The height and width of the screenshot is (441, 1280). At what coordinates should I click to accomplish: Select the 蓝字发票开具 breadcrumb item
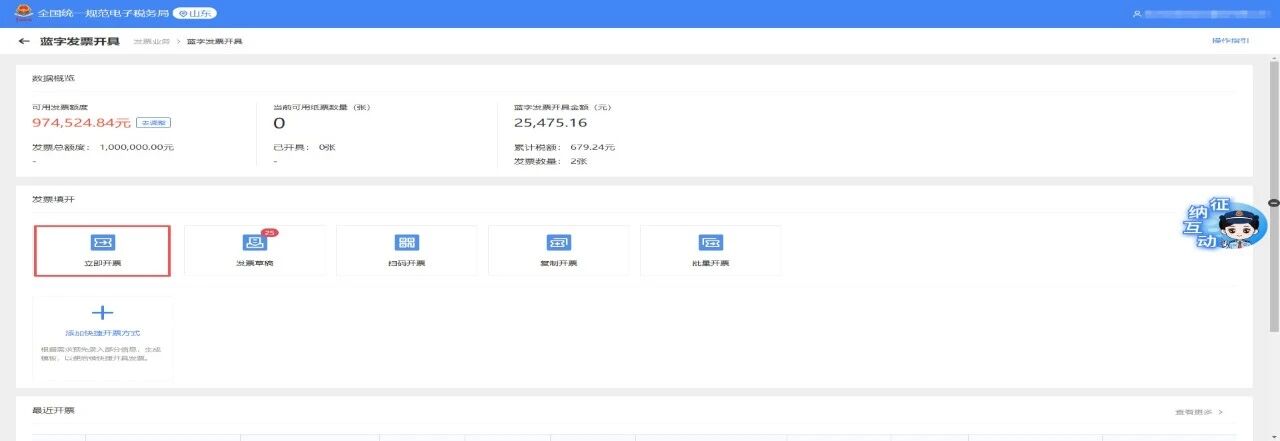[215, 42]
